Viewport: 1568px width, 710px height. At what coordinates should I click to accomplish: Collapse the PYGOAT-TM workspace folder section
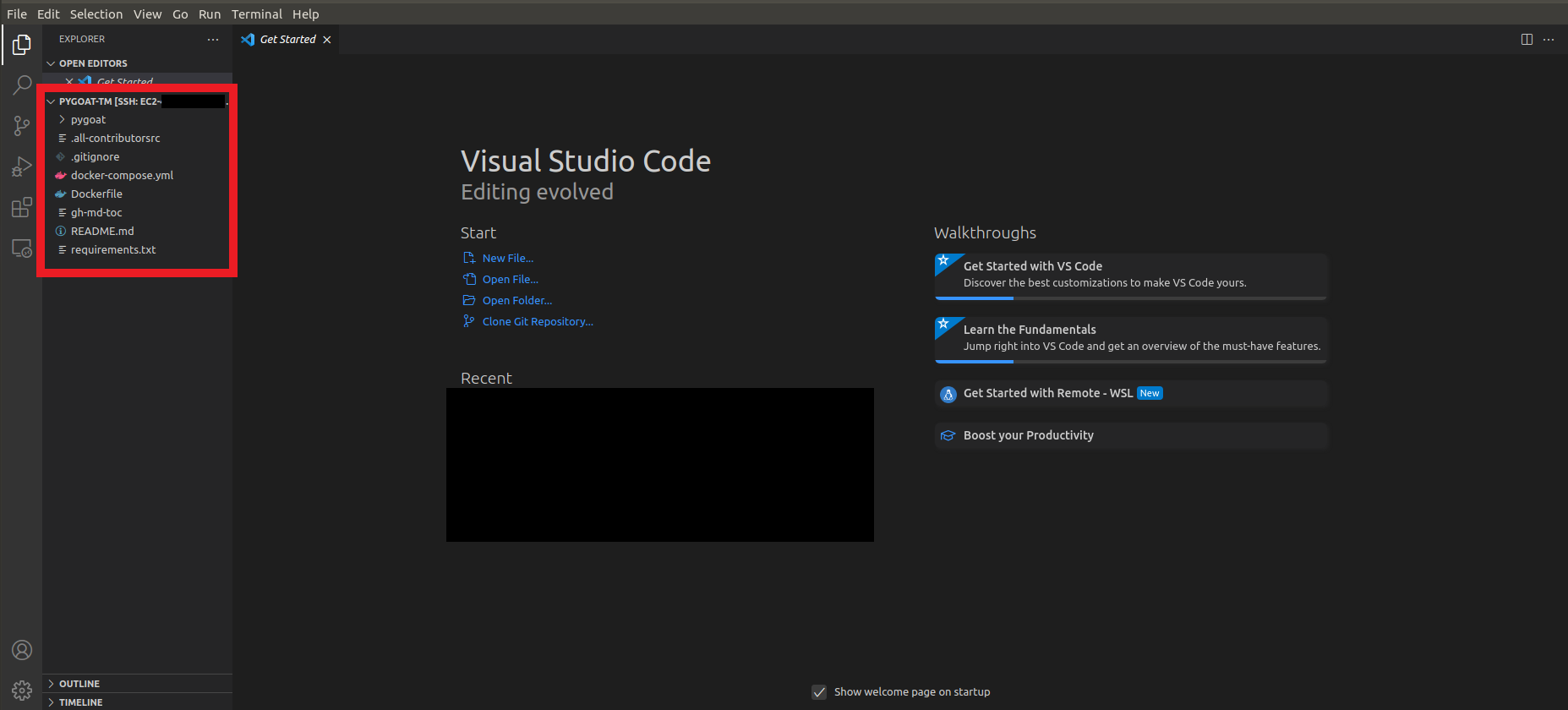(51, 101)
